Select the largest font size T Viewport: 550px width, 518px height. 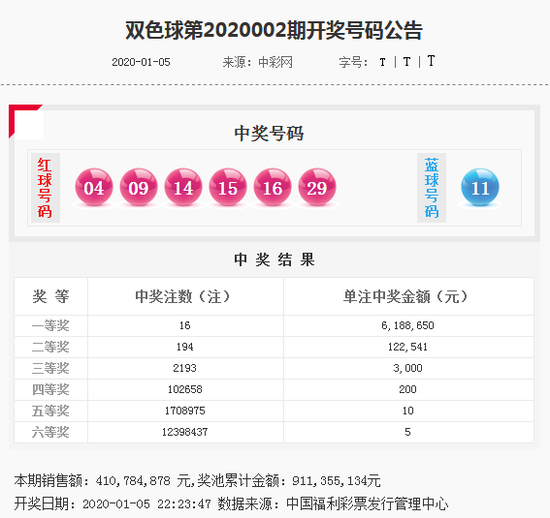point(431,61)
